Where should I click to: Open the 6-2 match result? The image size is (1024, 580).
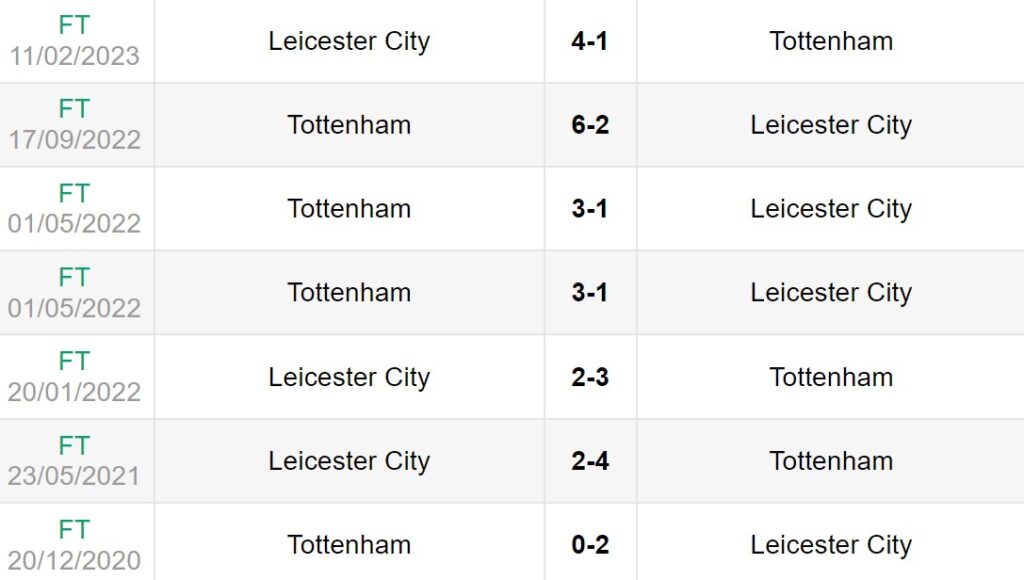pyautogui.click(x=590, y=125)
